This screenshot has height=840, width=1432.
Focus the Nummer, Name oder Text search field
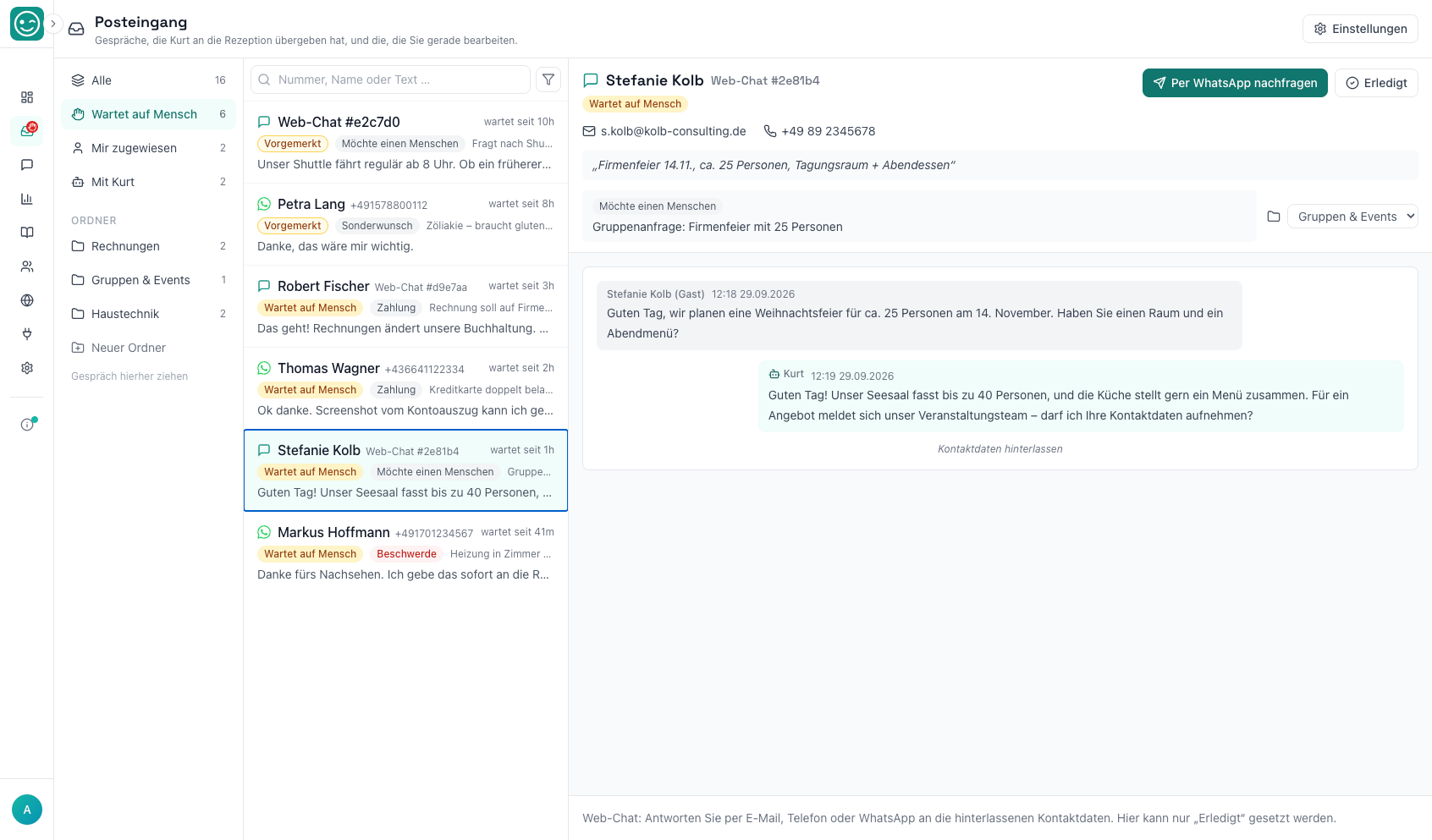[390, 80]
